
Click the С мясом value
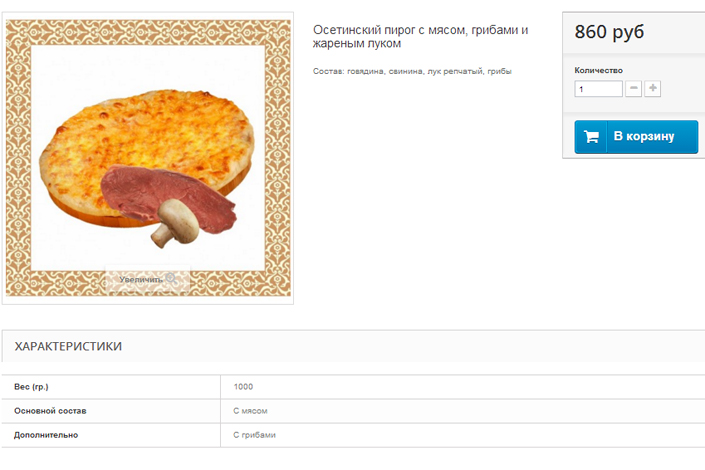pyautogui.click(x=250, y=410)
